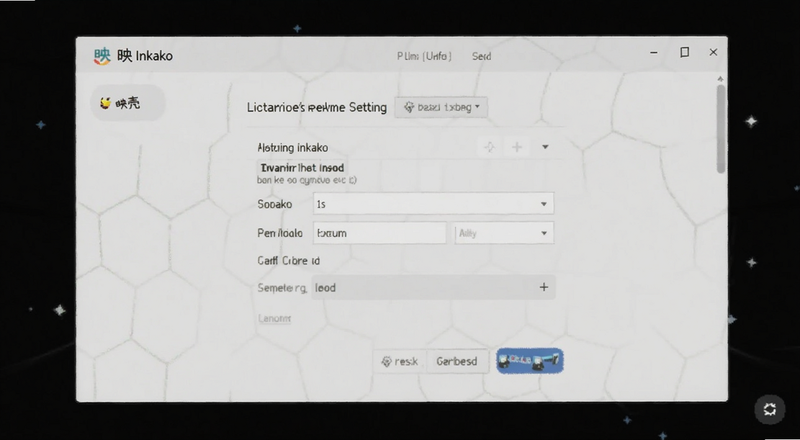Open the dropdown next to Setting heading
This screenshot has height=440, width=800.
pyautogui.click(x=441, y=107)
